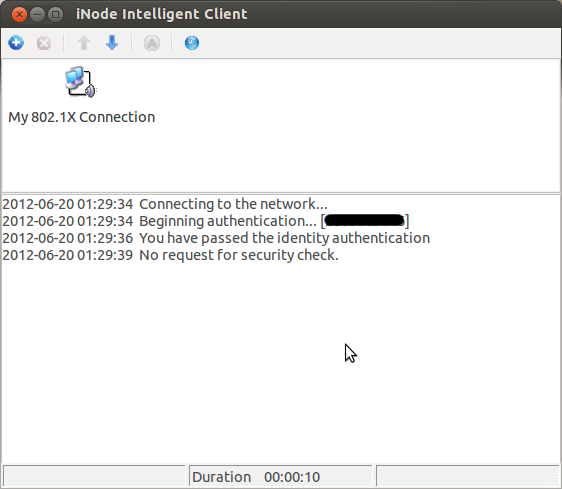The image size is (562, 489).
Task: Click the 'Connecting to the network...' log line
Action: point(165,204)
